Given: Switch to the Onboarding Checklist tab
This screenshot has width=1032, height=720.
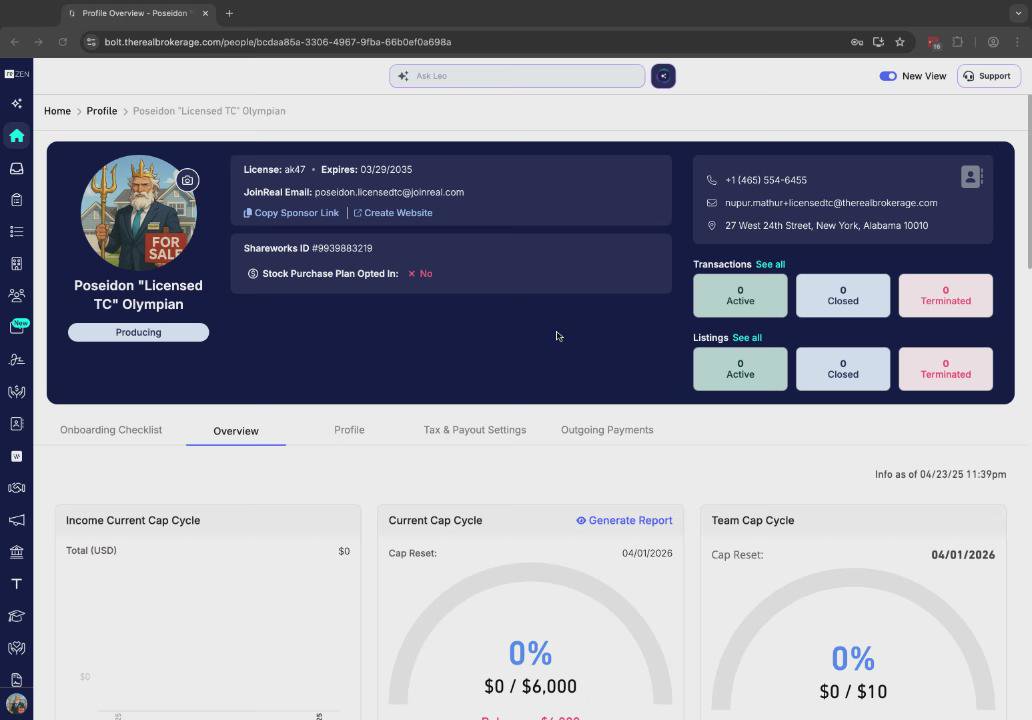Looking at the screenshot, I should [111, 430].
